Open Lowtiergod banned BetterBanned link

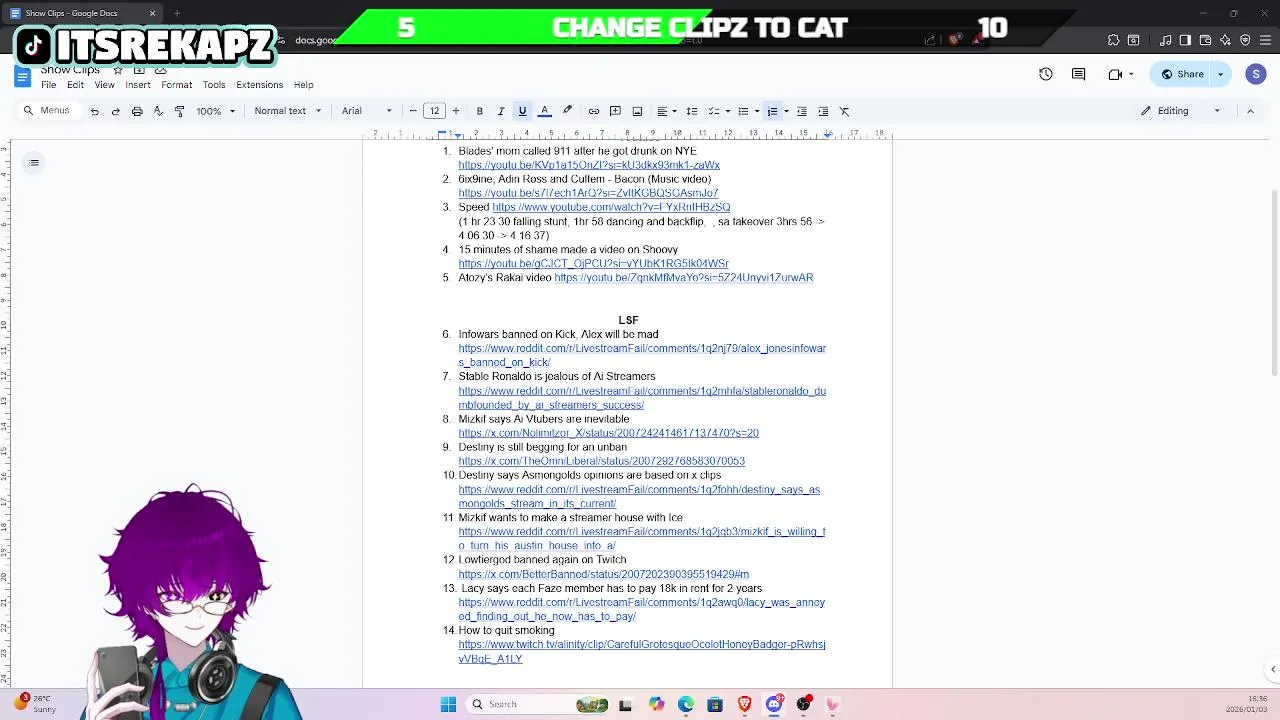coord(603,575)
